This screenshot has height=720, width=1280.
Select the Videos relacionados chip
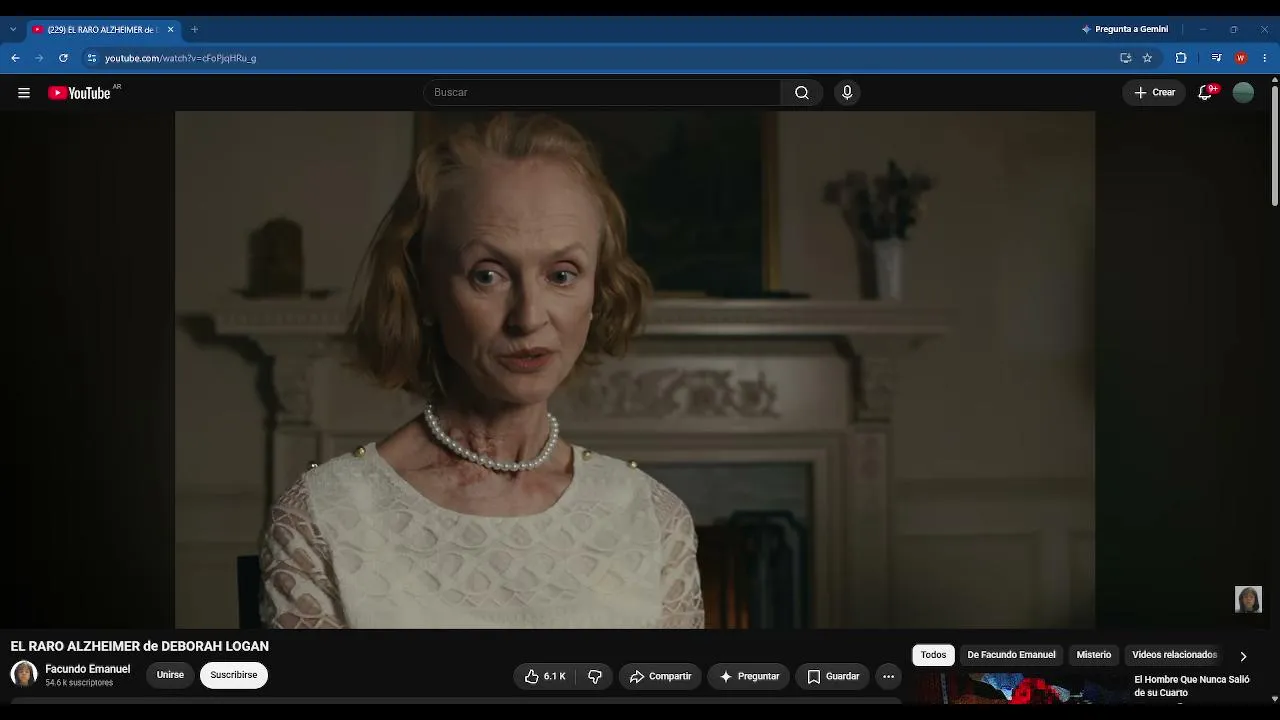pos(1175,655)
